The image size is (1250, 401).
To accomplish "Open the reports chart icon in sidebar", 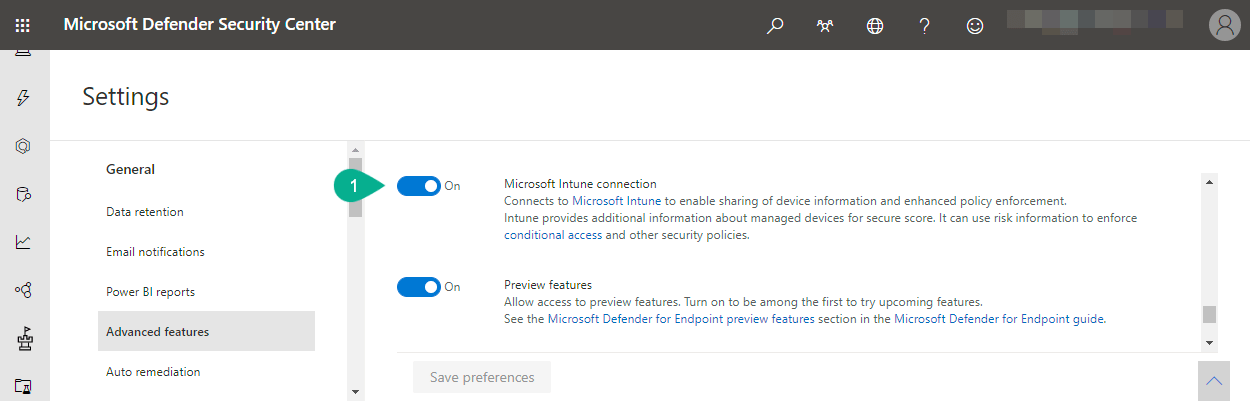I will pyautogui.click(x=23, y=241).
